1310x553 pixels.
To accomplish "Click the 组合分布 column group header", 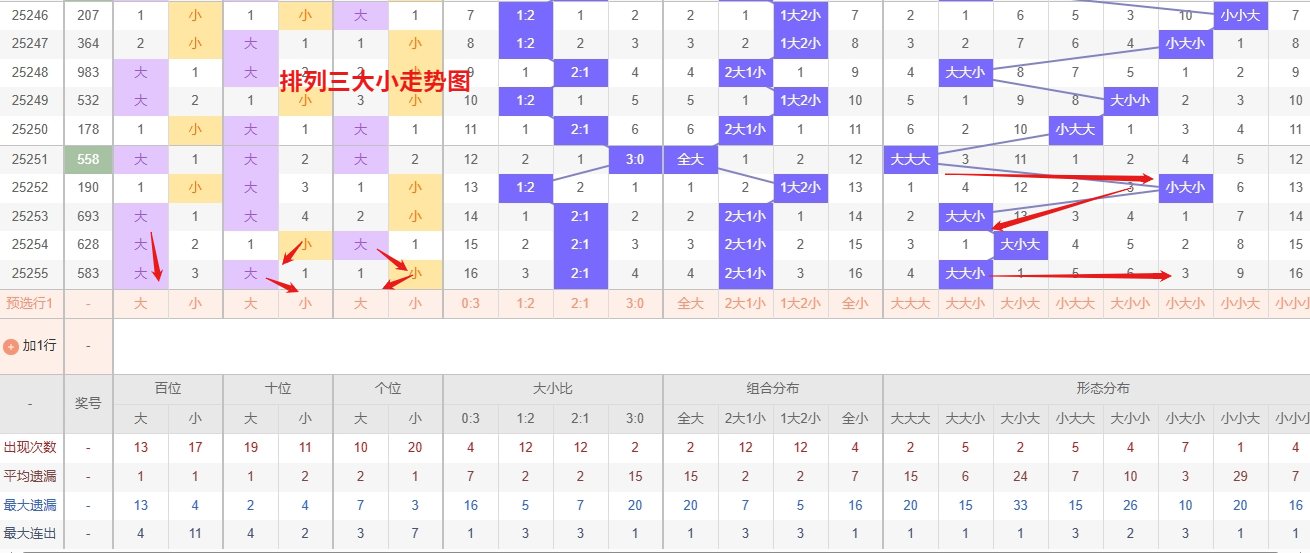I will pos(773,389).
